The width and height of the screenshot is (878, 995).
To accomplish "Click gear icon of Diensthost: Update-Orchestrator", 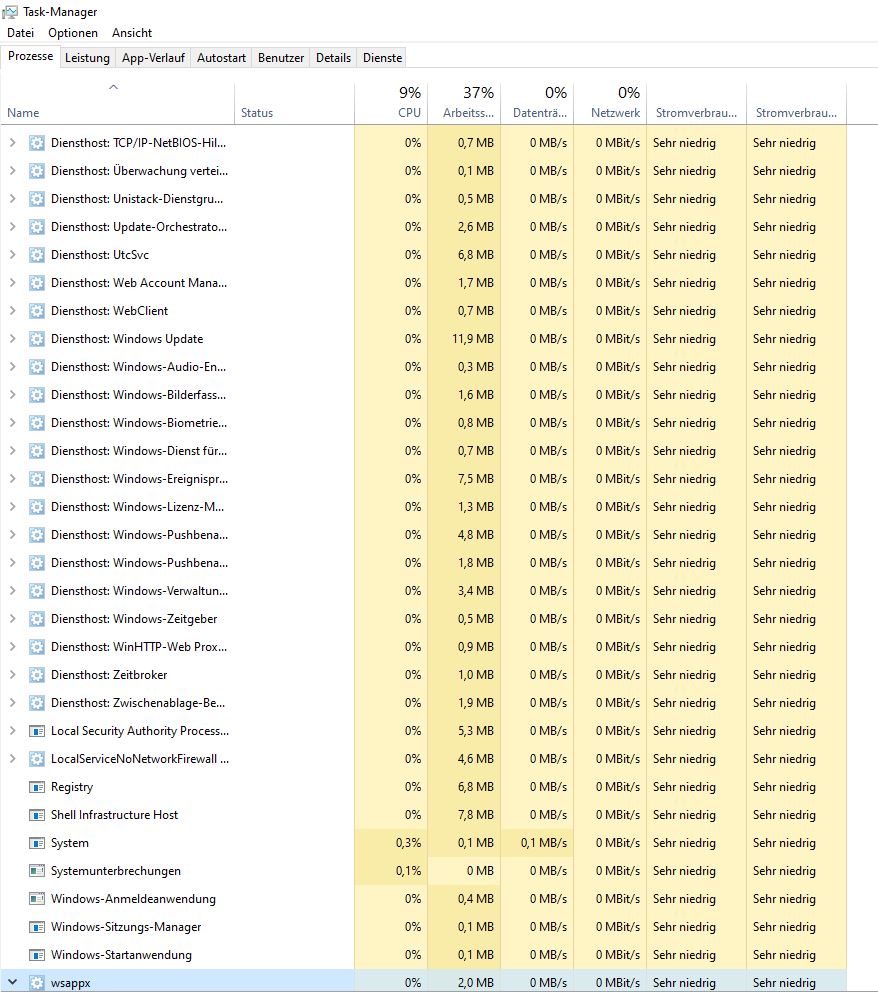I will [x=37, y=227].
